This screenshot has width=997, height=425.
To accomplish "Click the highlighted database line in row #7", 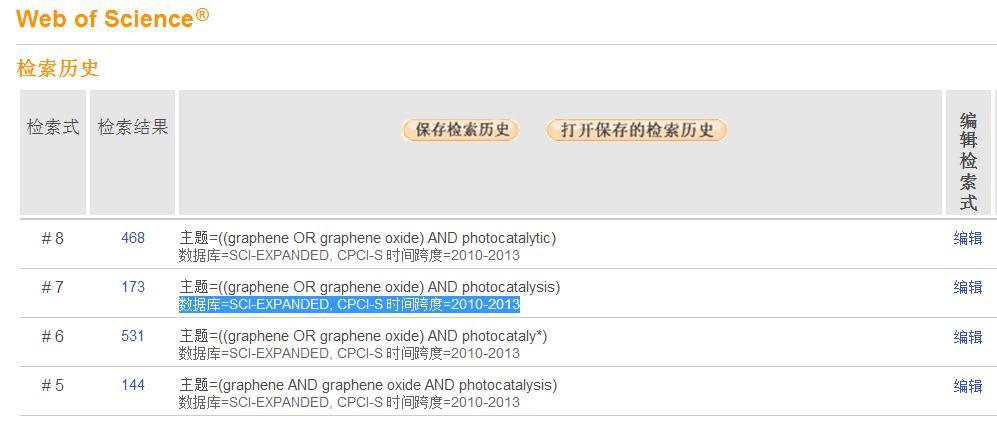I will [349, 304].
